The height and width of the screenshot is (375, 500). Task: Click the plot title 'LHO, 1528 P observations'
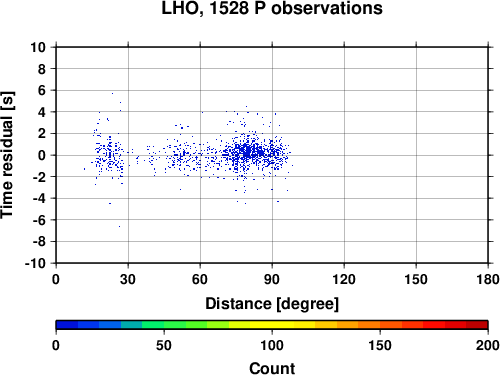click(272, 8)
